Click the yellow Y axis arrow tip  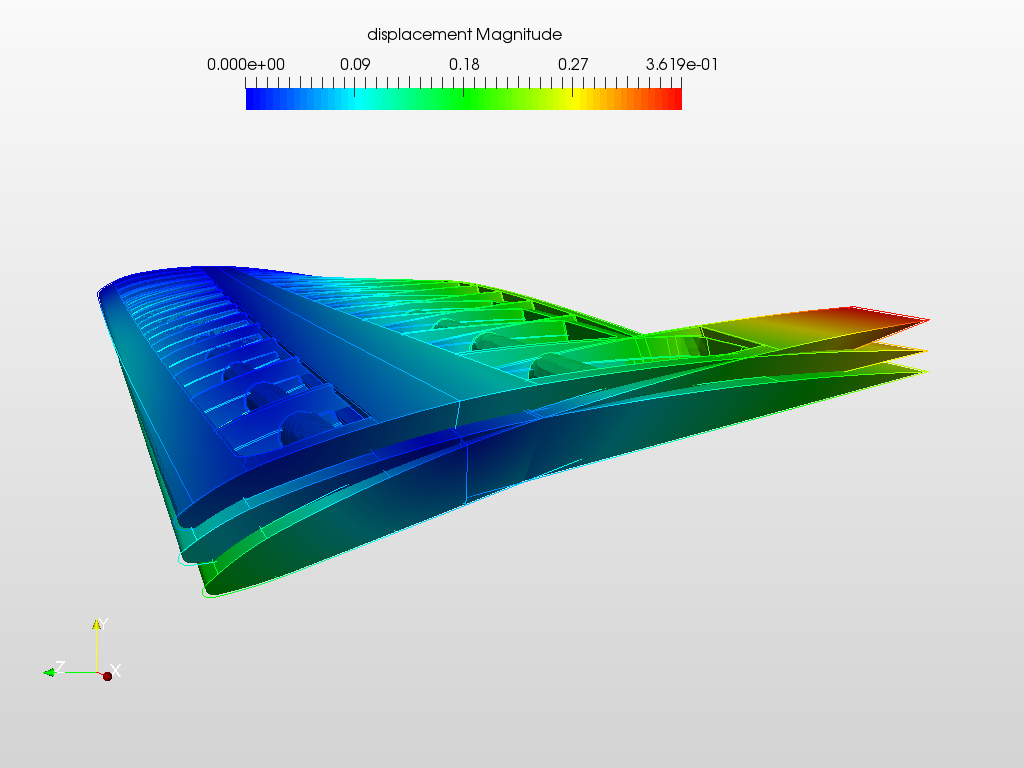(x=97, y=624)
